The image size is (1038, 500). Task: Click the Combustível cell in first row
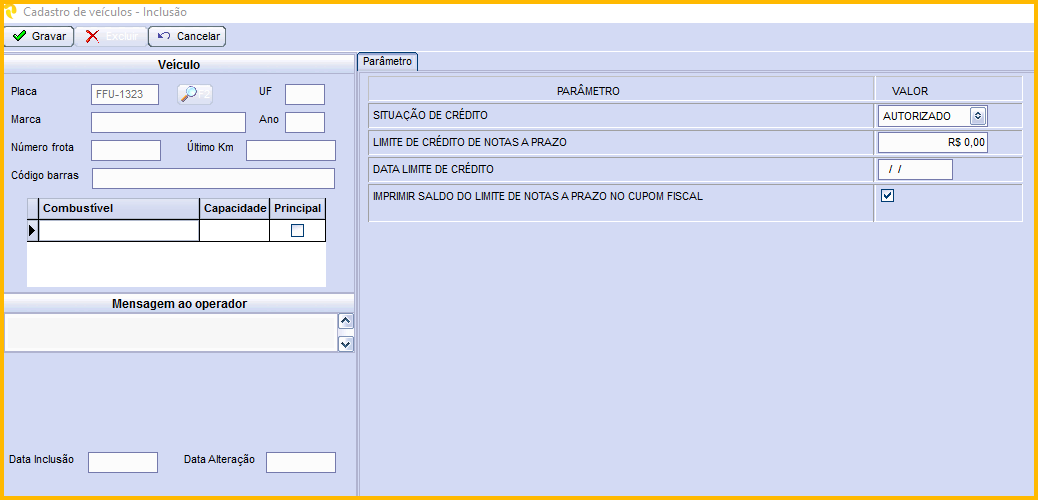[x=119, y=230]
